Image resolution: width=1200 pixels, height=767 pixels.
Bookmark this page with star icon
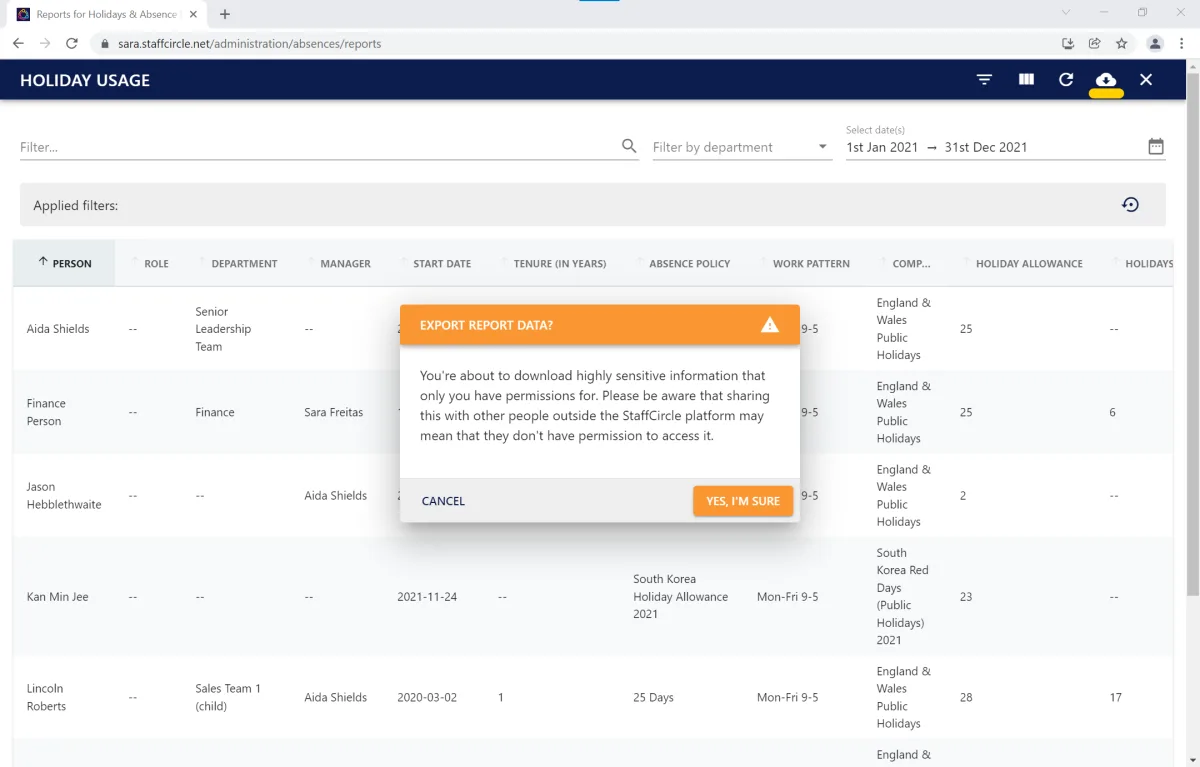pos(1122,43)
